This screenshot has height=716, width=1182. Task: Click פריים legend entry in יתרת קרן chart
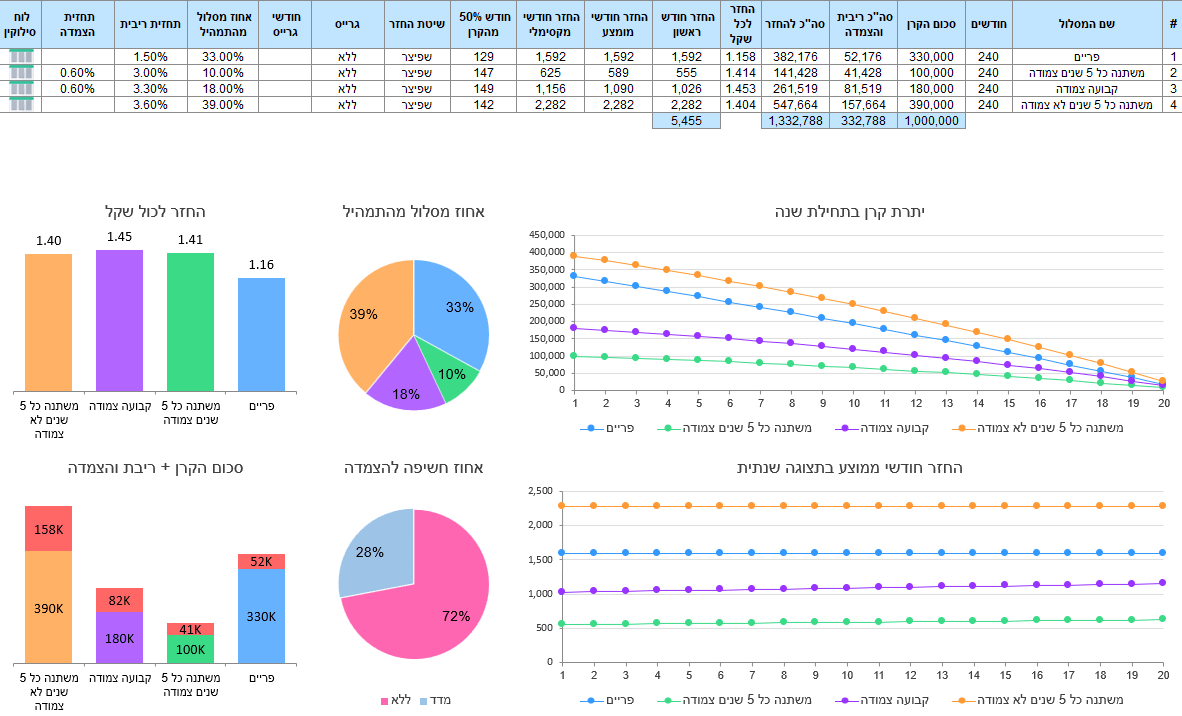[608, 428]
